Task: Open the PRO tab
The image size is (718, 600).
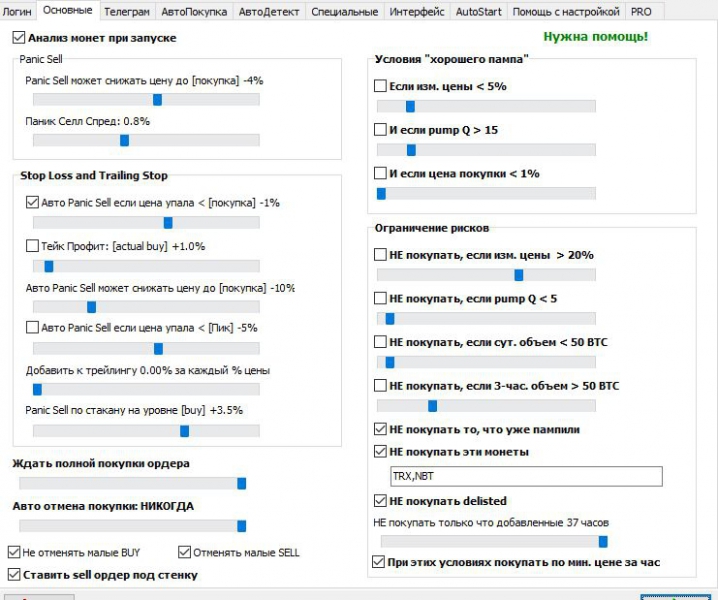Action: (x=641, y=11)
